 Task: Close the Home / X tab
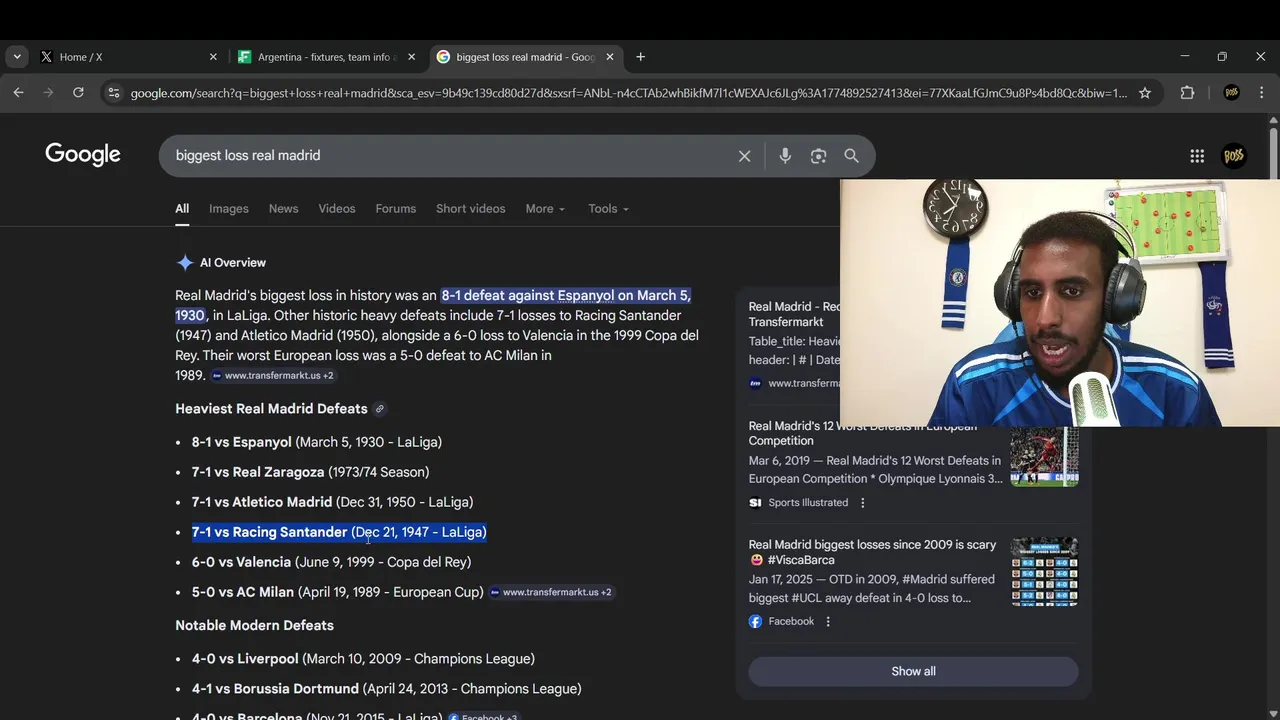[213, 57]
